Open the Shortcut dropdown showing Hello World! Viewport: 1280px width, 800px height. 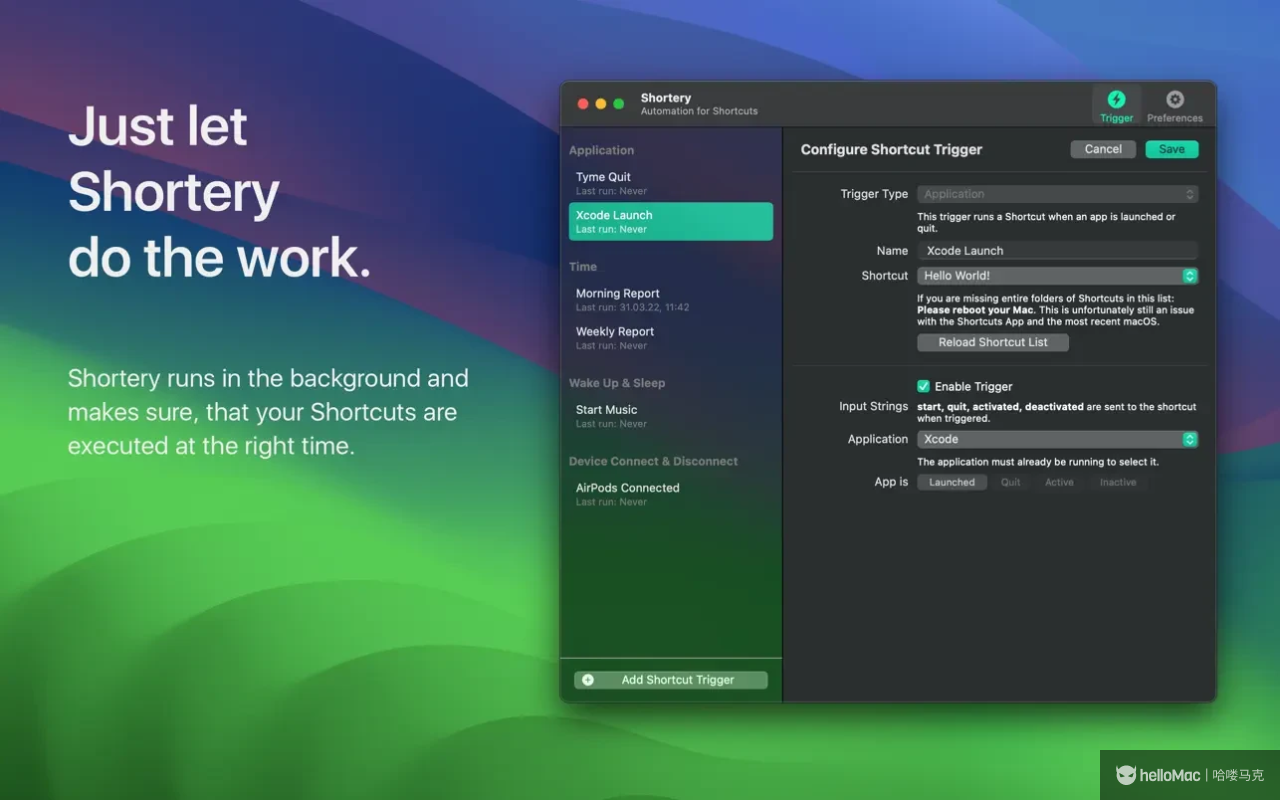tap(1058, 276)
